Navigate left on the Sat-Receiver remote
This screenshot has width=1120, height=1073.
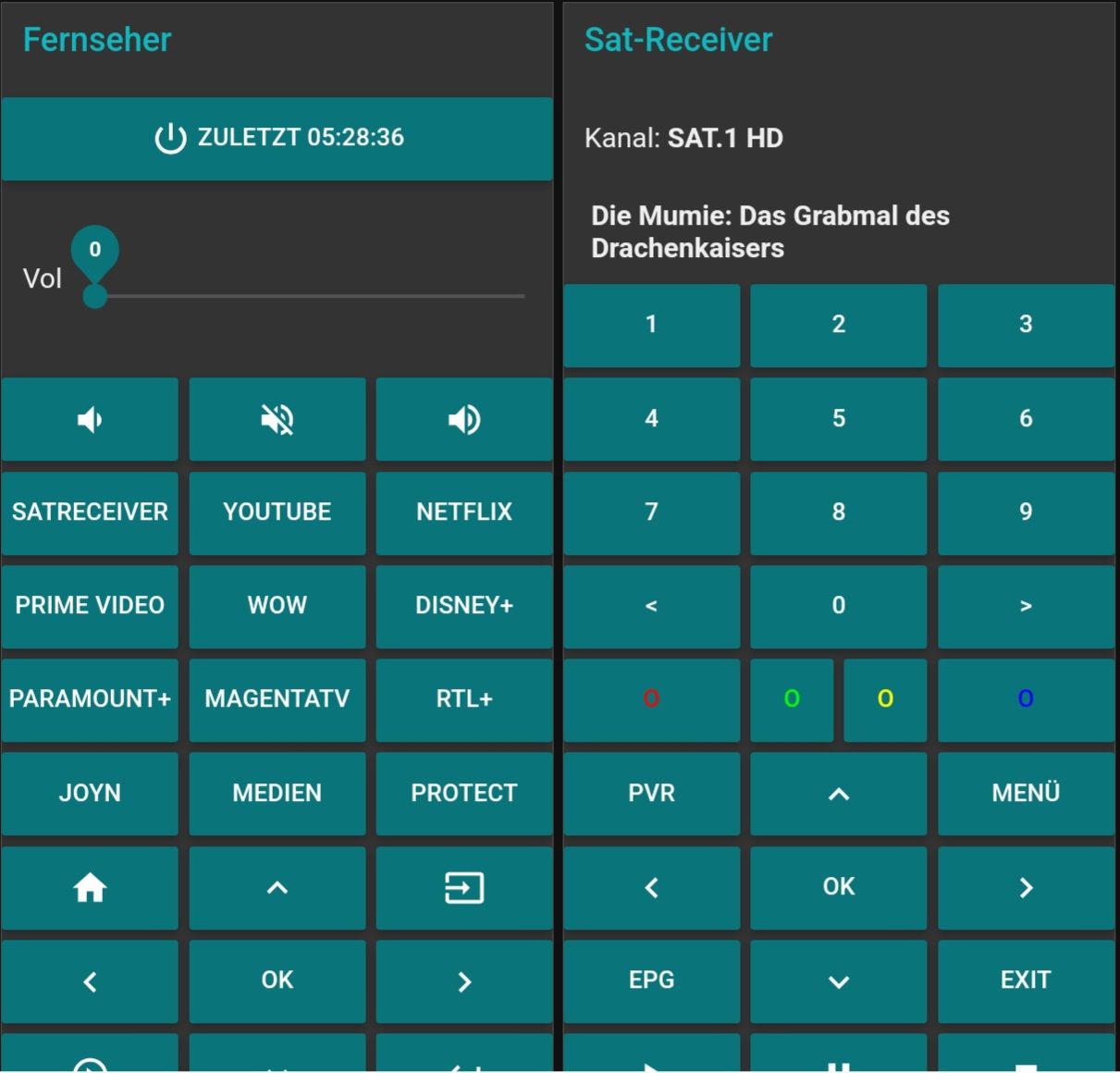[652, 888]
